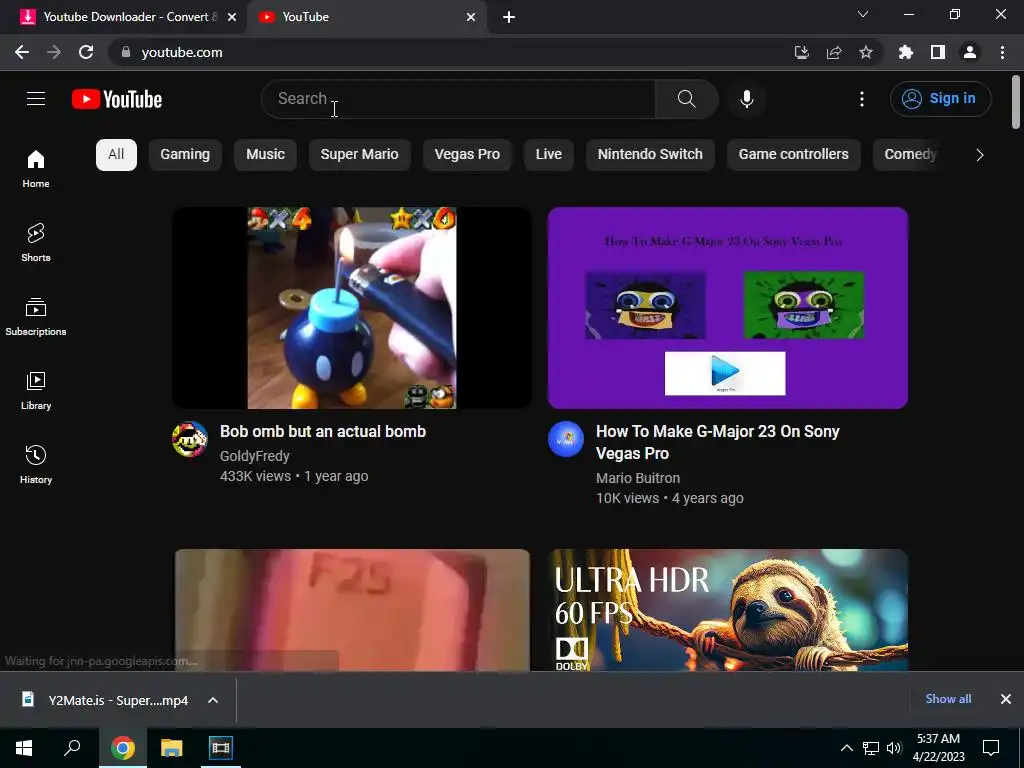The width and height of the screenshot is (1024, 768).
Task: Open a new browser tab
Action: click(509, 17)
